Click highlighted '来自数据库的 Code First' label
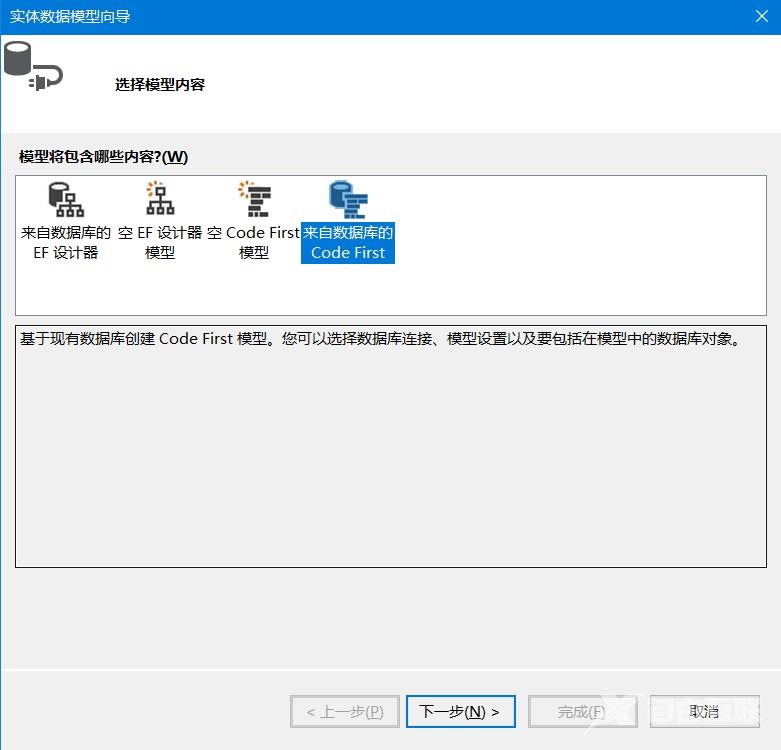The image size is (781, 750). (348, 242)
